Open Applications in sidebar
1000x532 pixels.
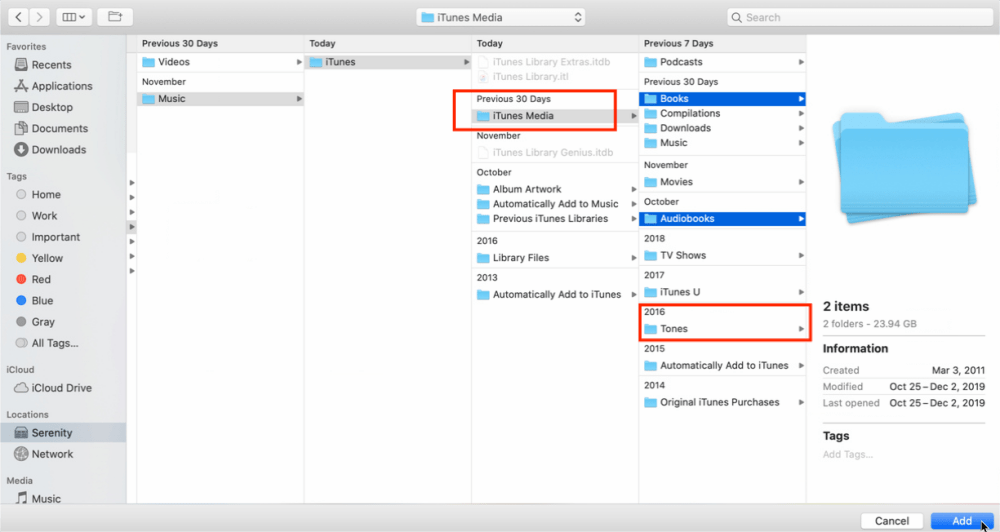click(x=61, y=86)
